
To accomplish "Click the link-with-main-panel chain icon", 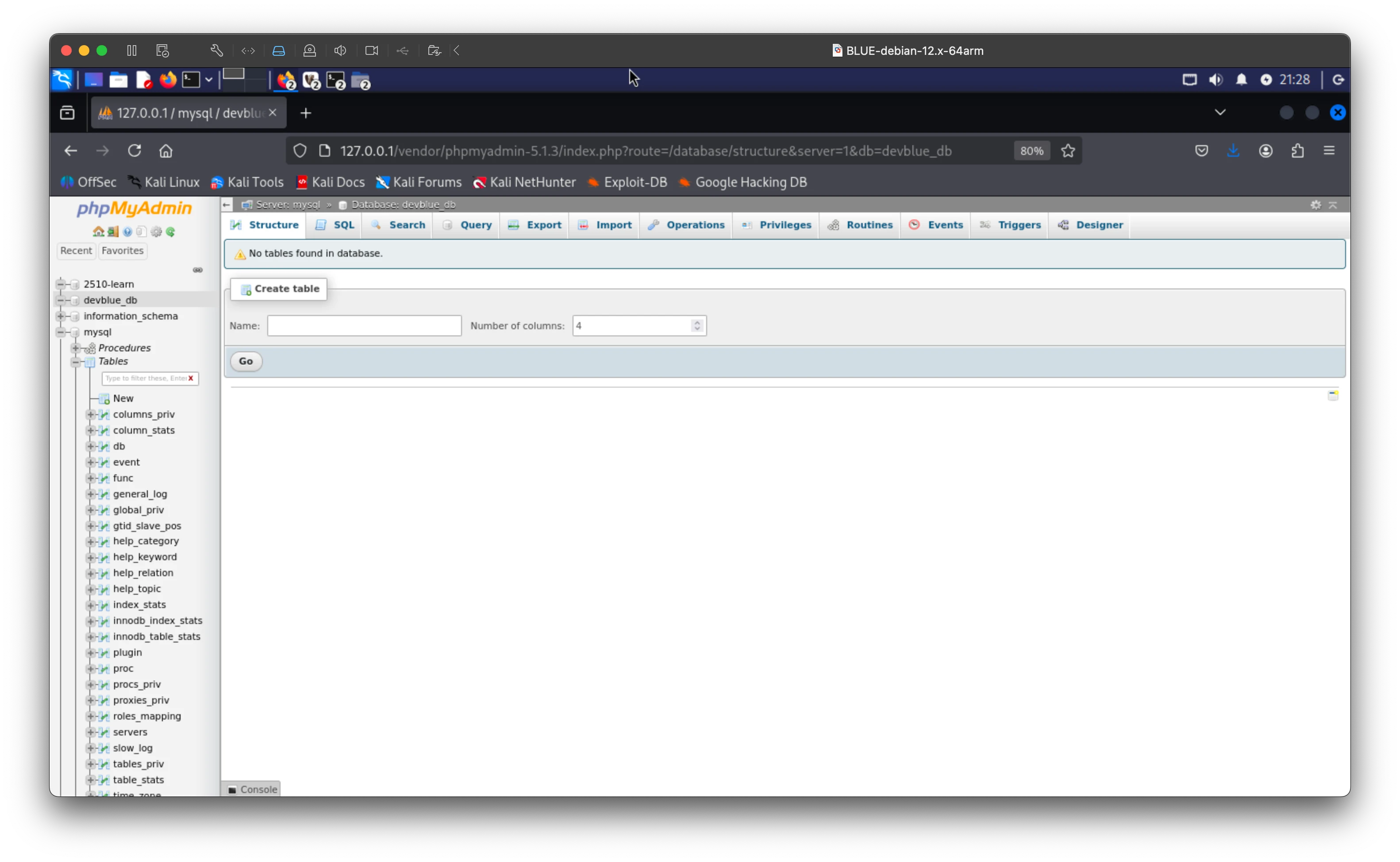I will [x=198, y=269].
